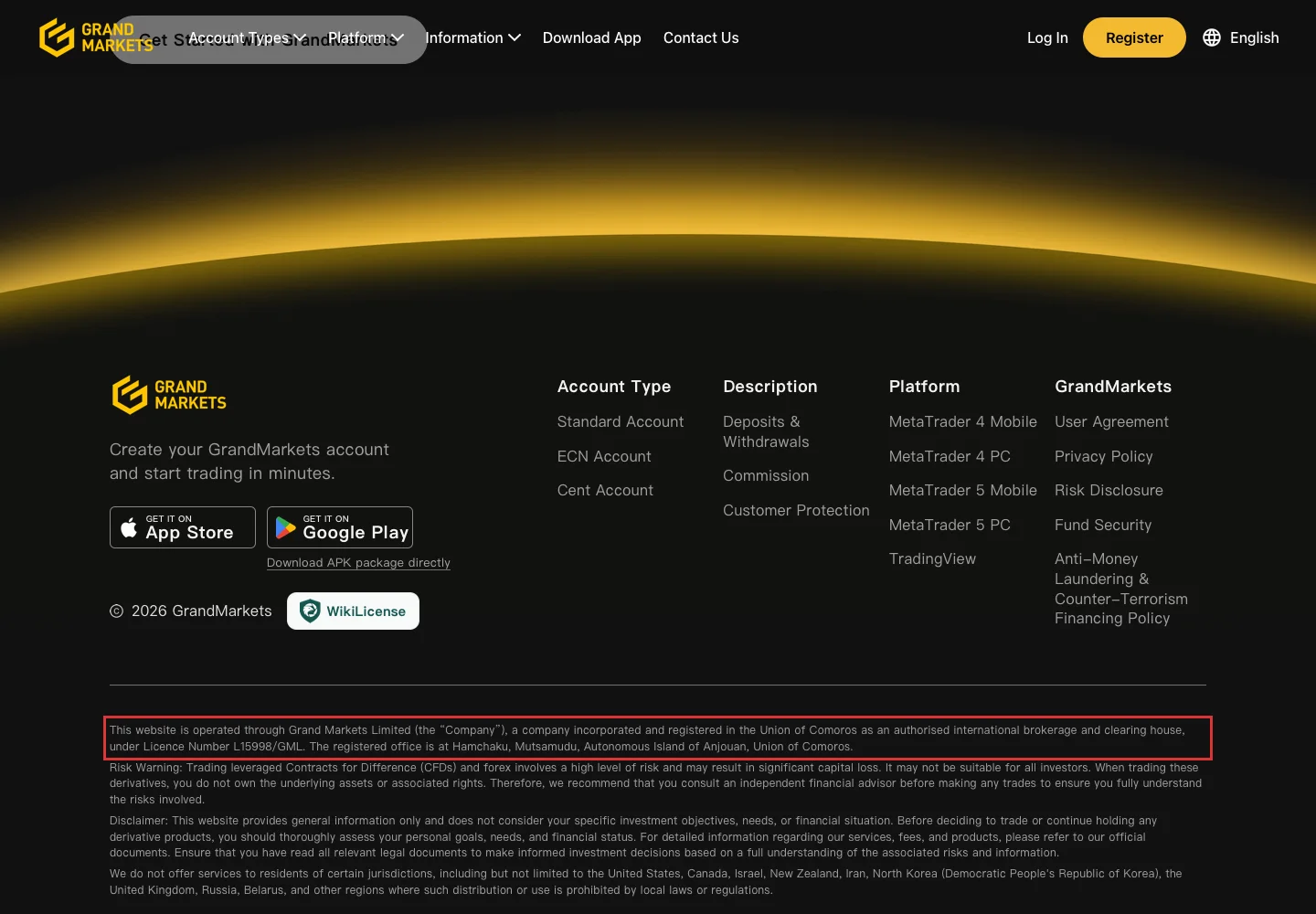Open Cent Account link
Screen dimensions: 1316x914
tap(605, 490)
